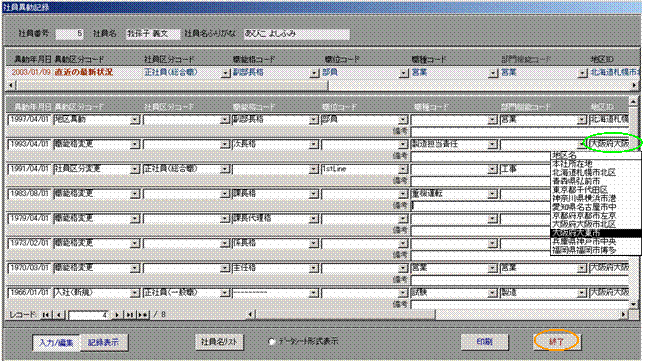The height and width of the screenshot is (362, 645).
Task: Click the 1966/01/01 date field
Action: pyautogui.click(x=30, y=293)
